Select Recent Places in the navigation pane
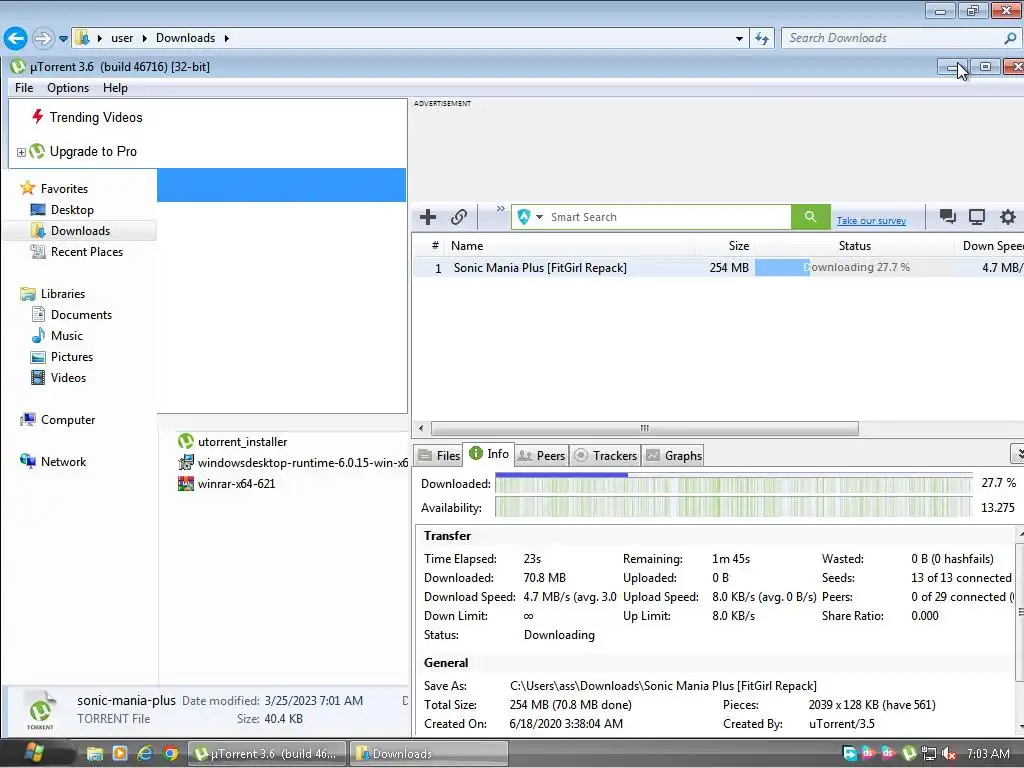This screenshot has height=768, width=1024. coord(87,252)
